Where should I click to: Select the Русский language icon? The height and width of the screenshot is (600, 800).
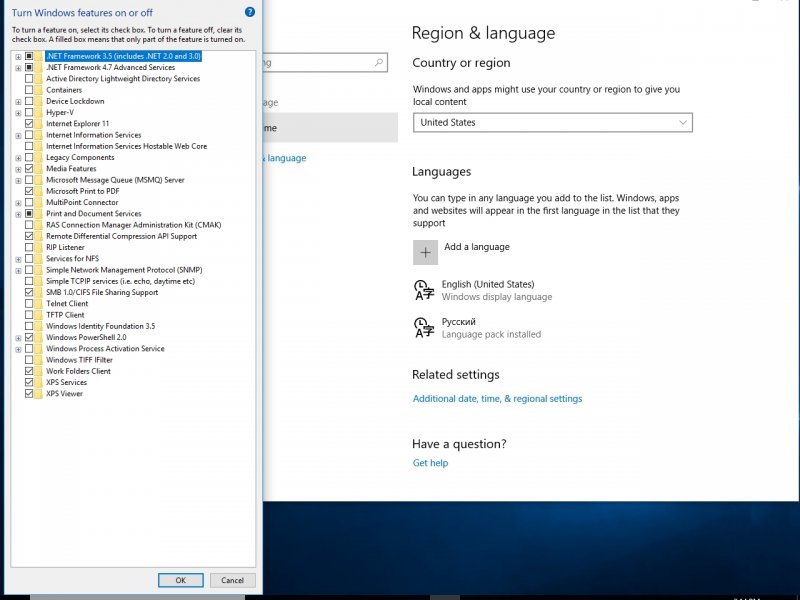pos(423,328)
